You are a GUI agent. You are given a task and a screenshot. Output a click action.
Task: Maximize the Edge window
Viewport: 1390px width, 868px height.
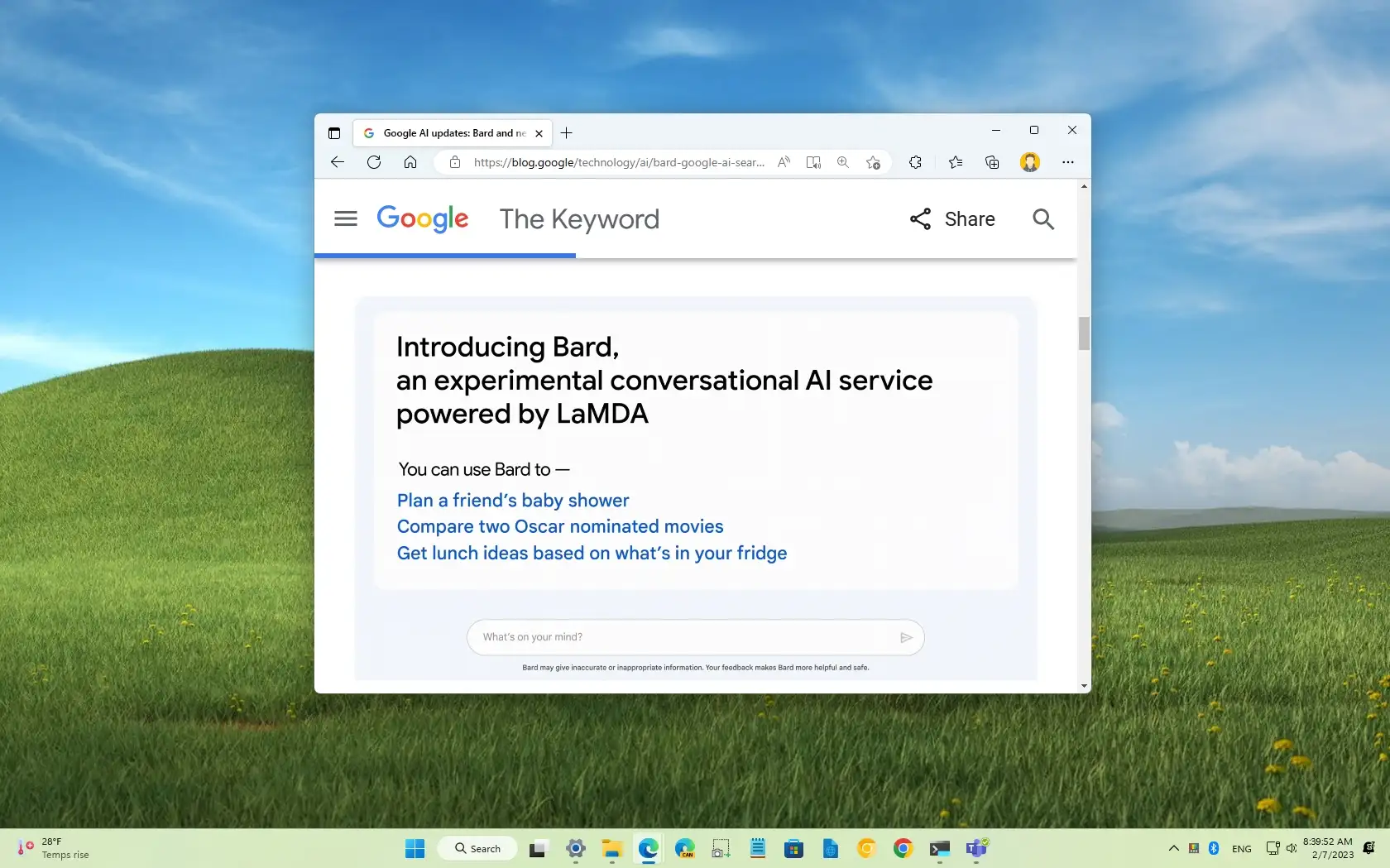(1034, 130)
